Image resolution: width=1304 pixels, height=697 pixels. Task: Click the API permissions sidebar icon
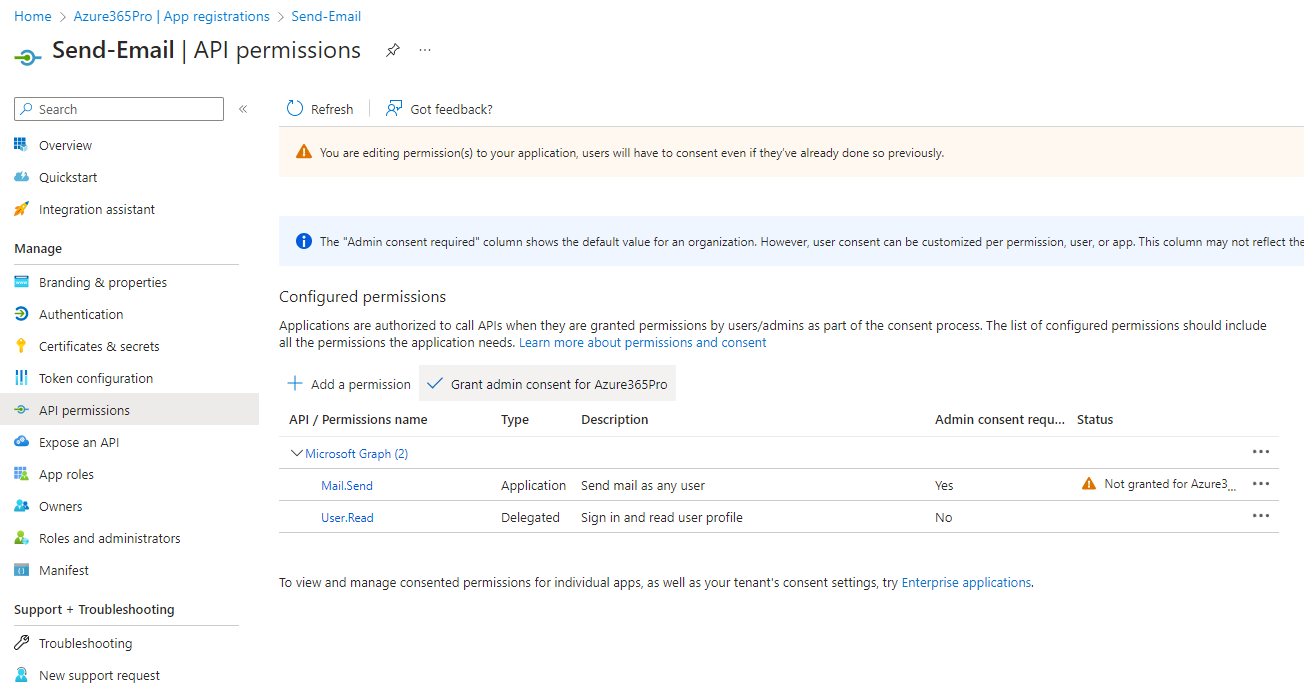21,410
